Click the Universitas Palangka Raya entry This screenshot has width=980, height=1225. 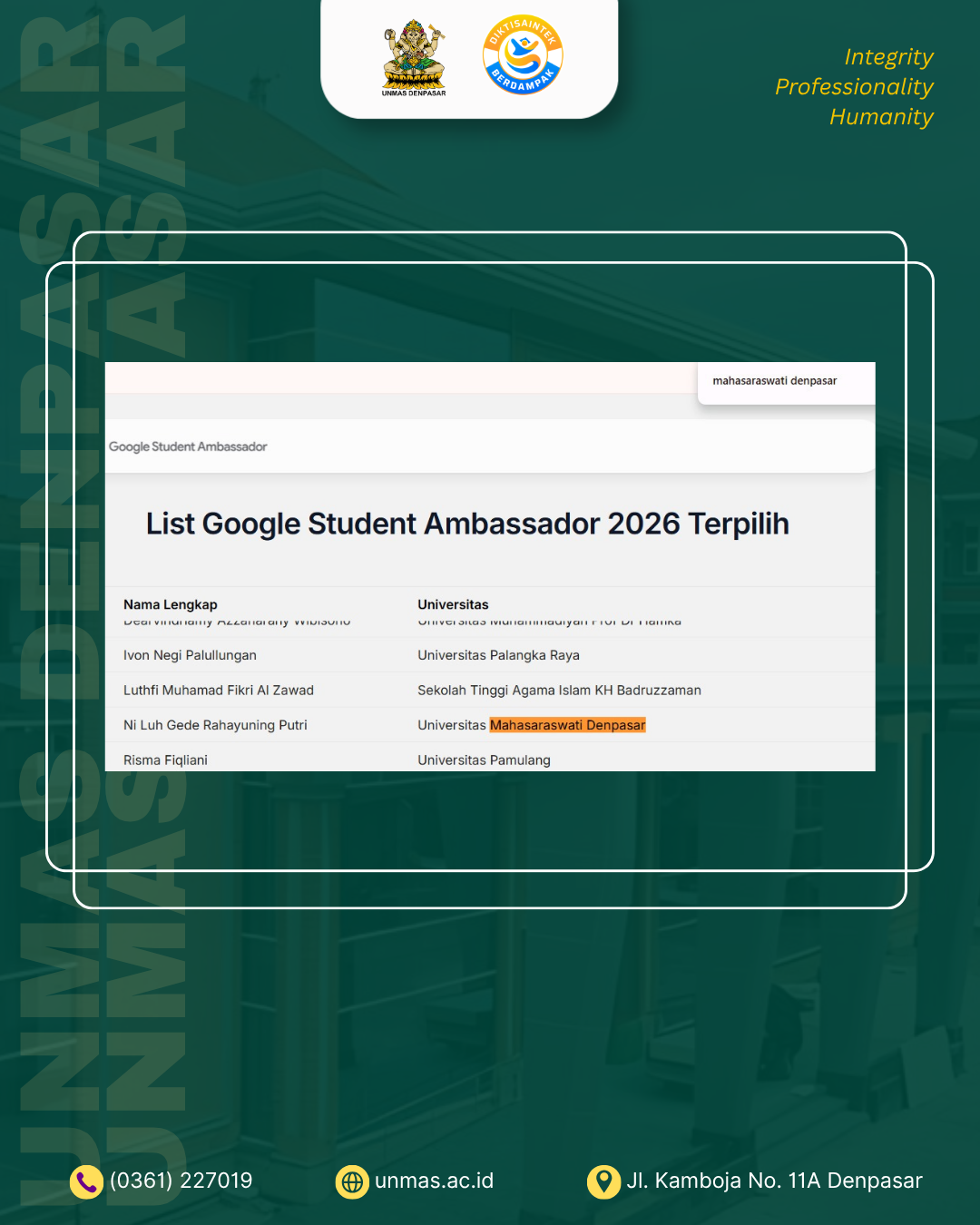coord(498,654)
